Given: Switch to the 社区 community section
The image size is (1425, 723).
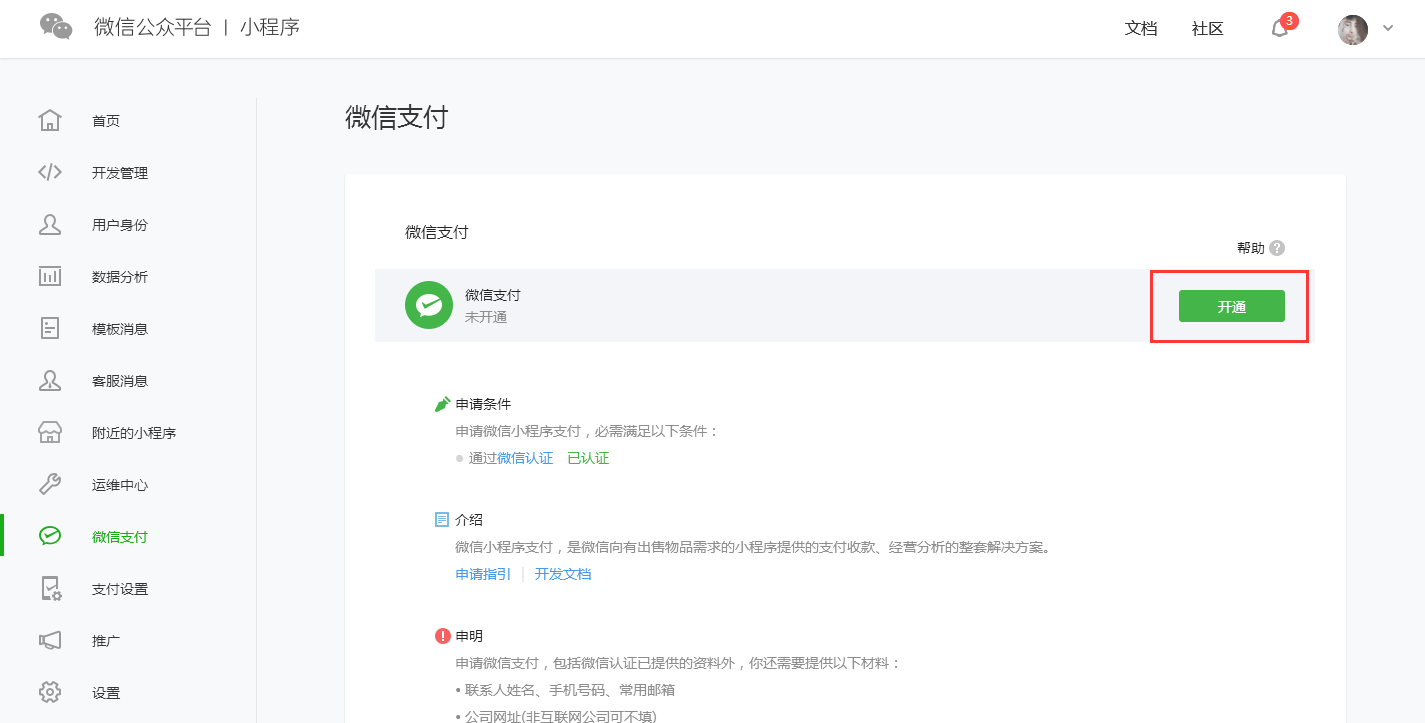Looking at the screenshot, I should coord(1206,29).
